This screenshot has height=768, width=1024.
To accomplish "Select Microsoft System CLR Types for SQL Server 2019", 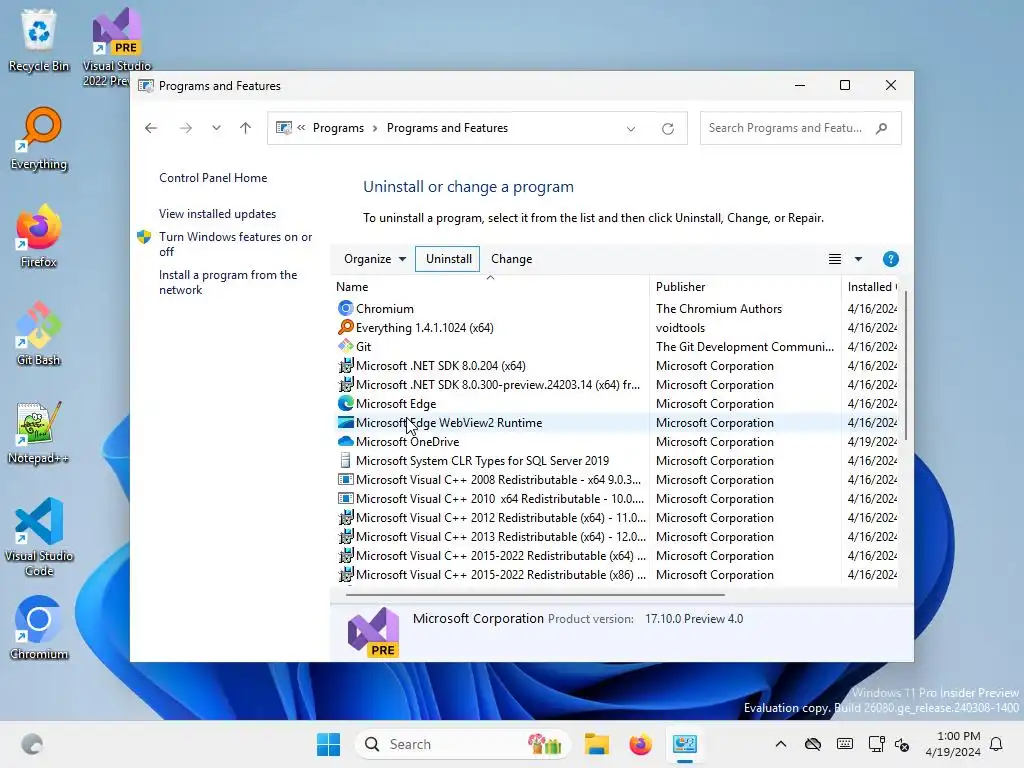I will click(x=617, y=460).
